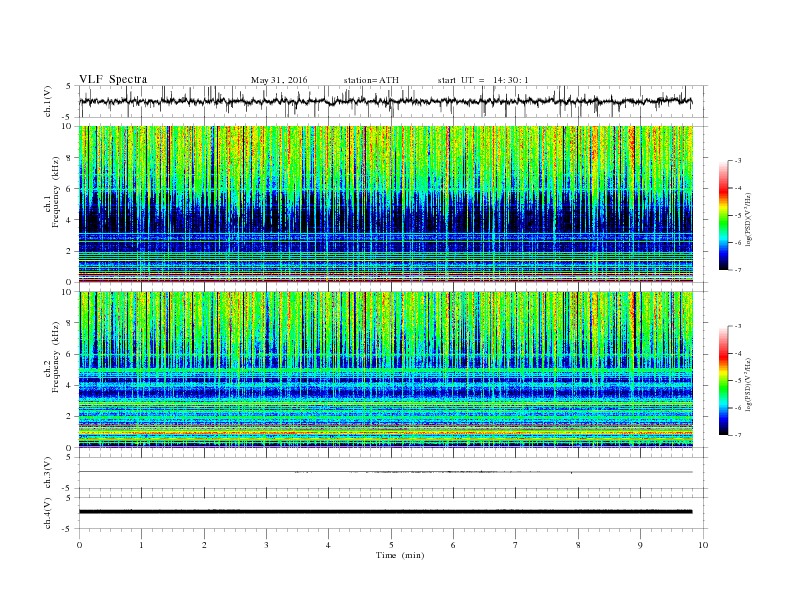The image size is (792, 612).
Task: Click the "start UT = 14:30: 1" text
Action: tap(483, 80)
